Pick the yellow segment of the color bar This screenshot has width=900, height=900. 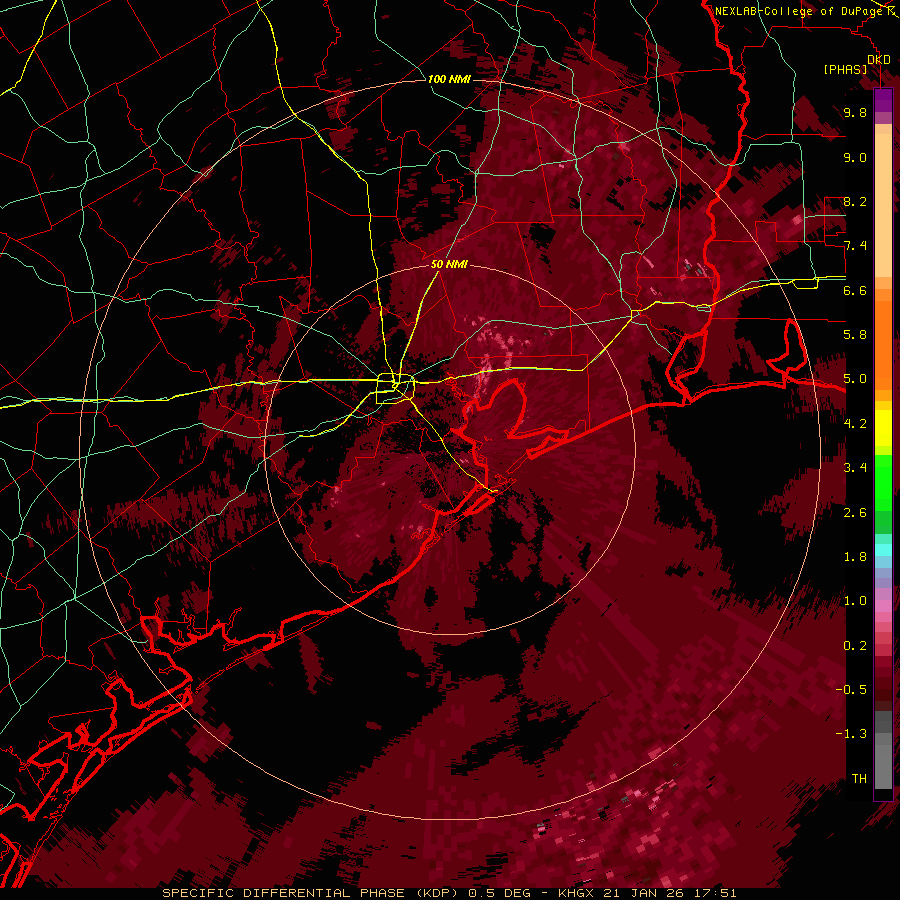pyautogui.click(x=883, y=428)
